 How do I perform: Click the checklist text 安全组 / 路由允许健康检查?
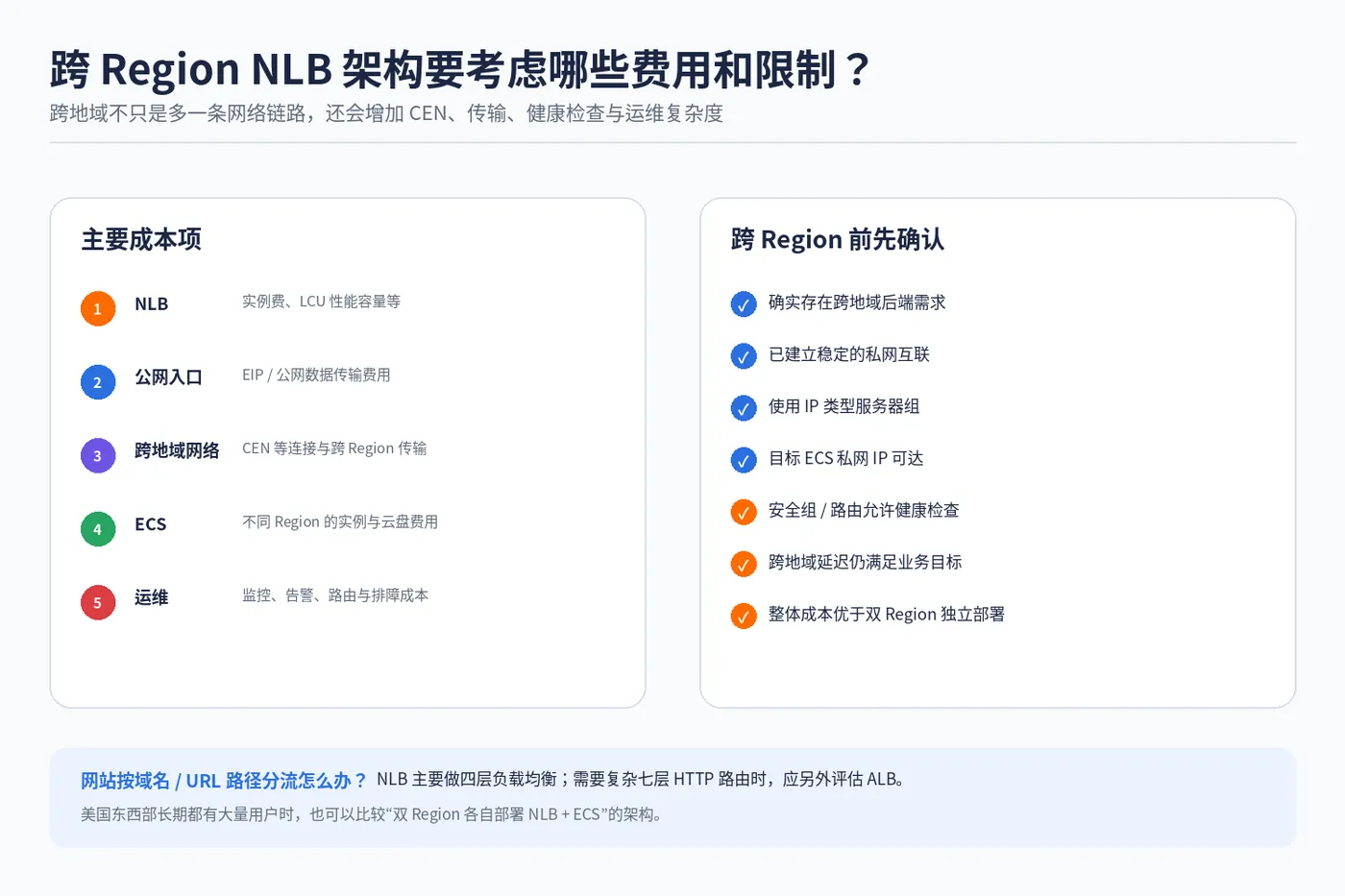864,510
